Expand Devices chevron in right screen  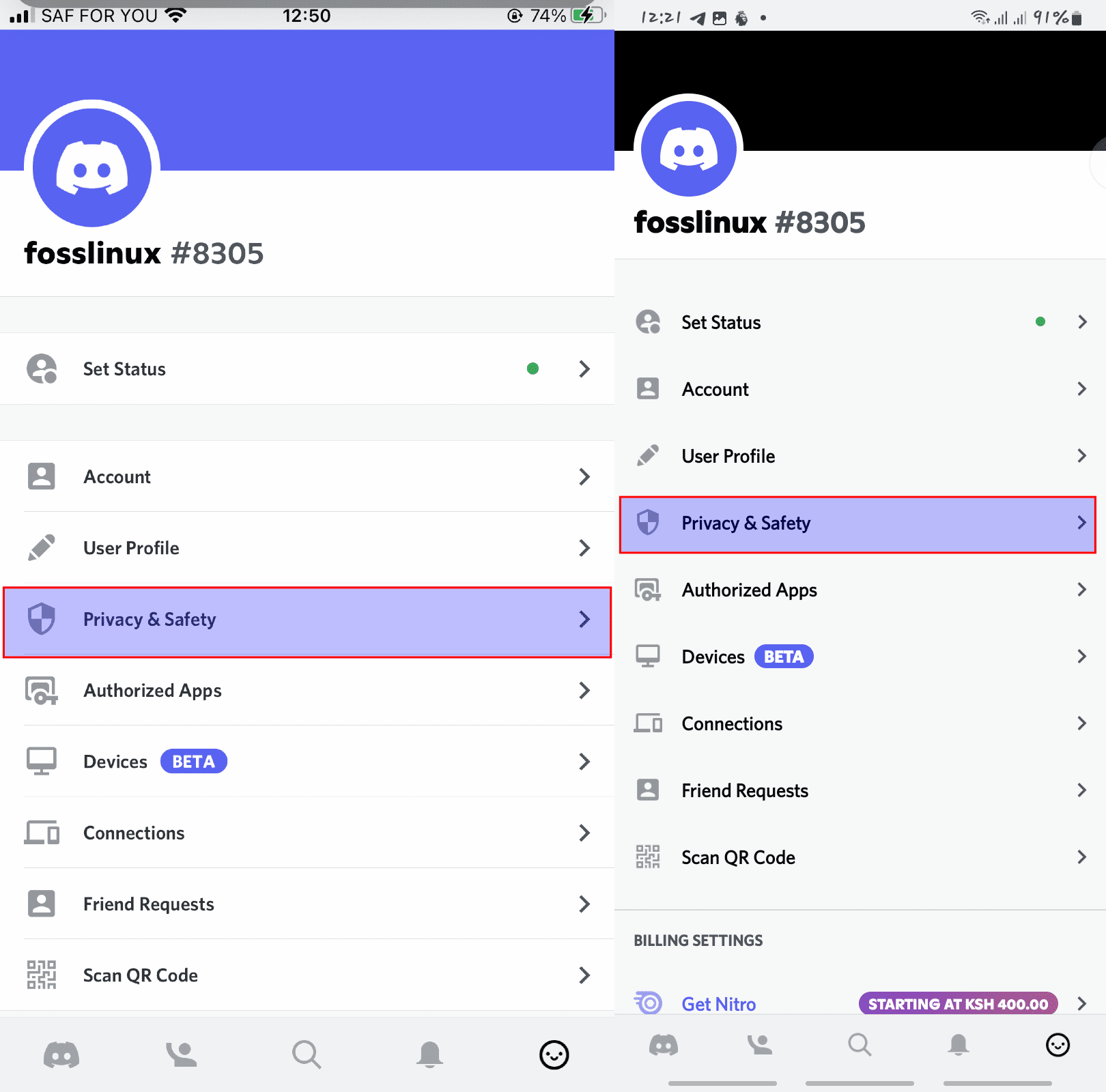pyautogui.click(x=1081, y=656)
